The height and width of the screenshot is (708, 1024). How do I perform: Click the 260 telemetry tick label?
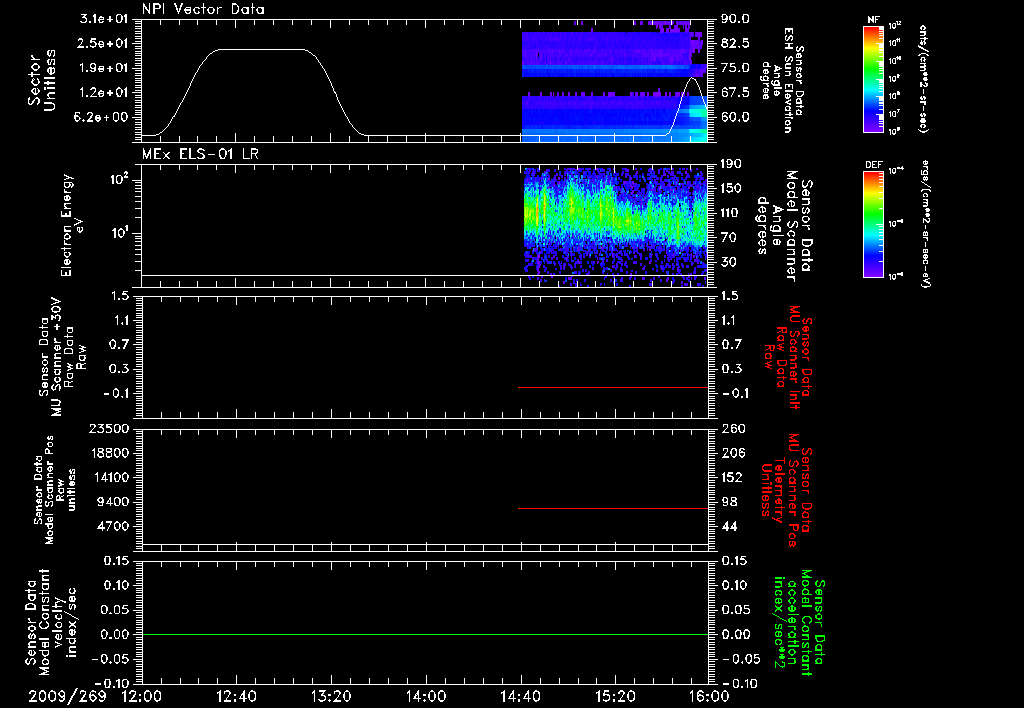(x=731, y=428)
